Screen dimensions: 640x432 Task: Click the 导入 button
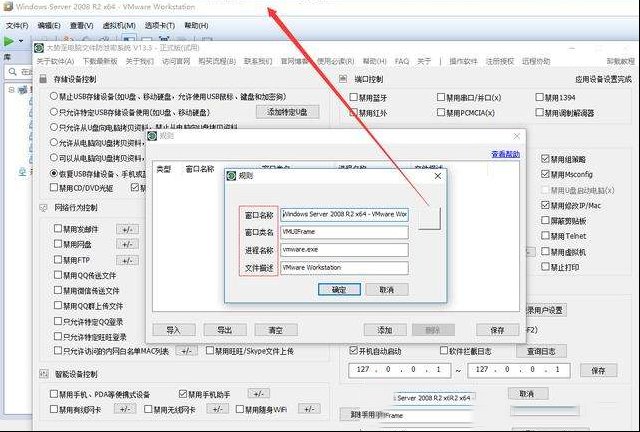coord(174,330)
